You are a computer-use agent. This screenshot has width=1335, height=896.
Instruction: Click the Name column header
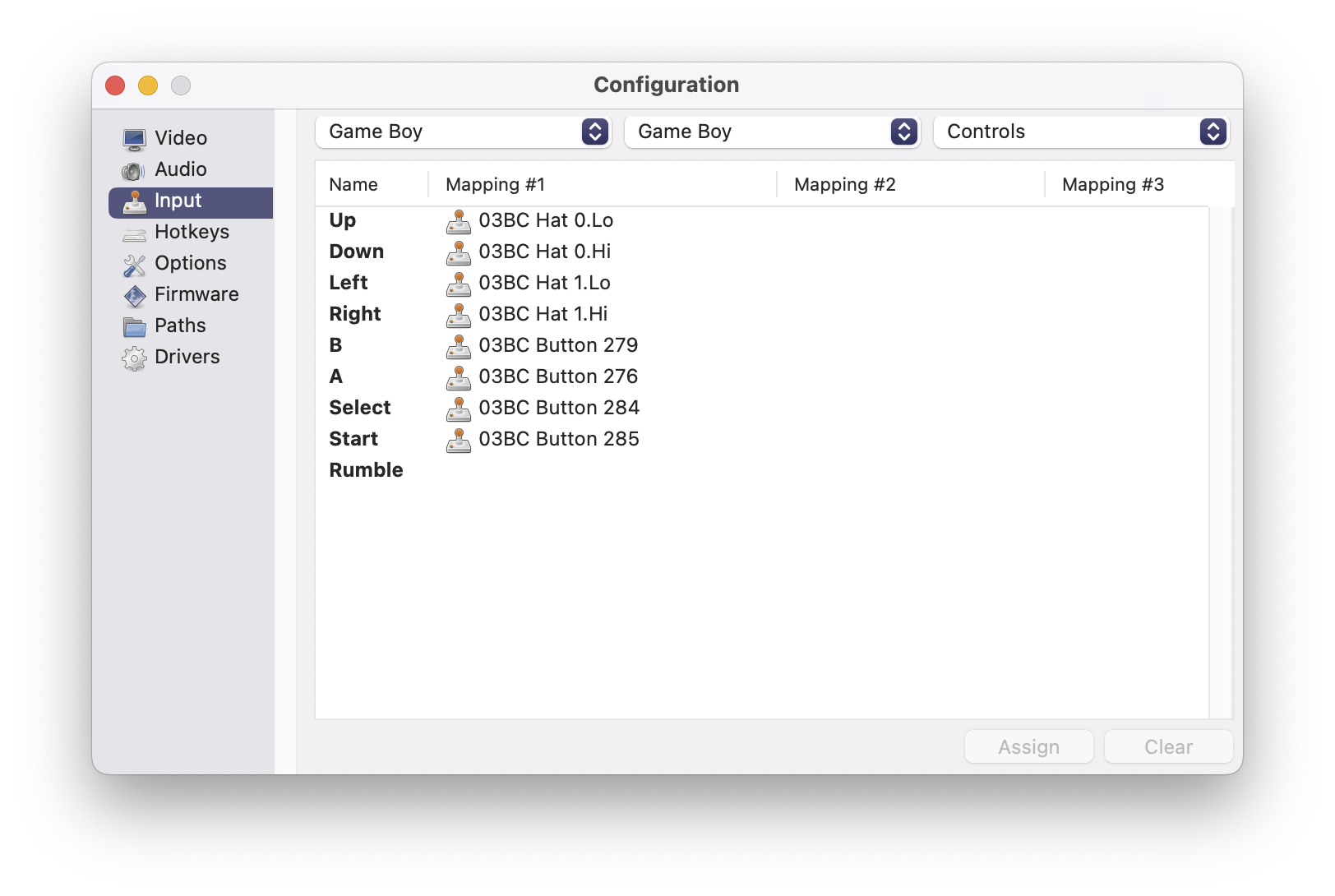pos(372,184)
